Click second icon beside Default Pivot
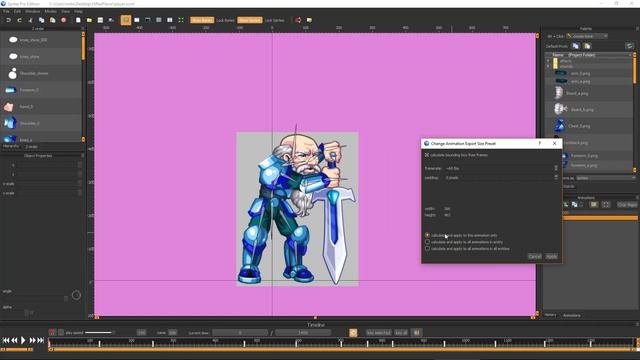The width and height of the screenshot is (640, 360). coord(587,46)
